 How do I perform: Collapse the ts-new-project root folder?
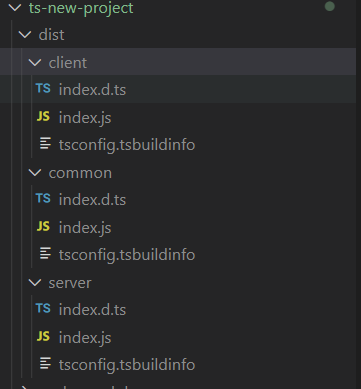click(x=15, y=8)
